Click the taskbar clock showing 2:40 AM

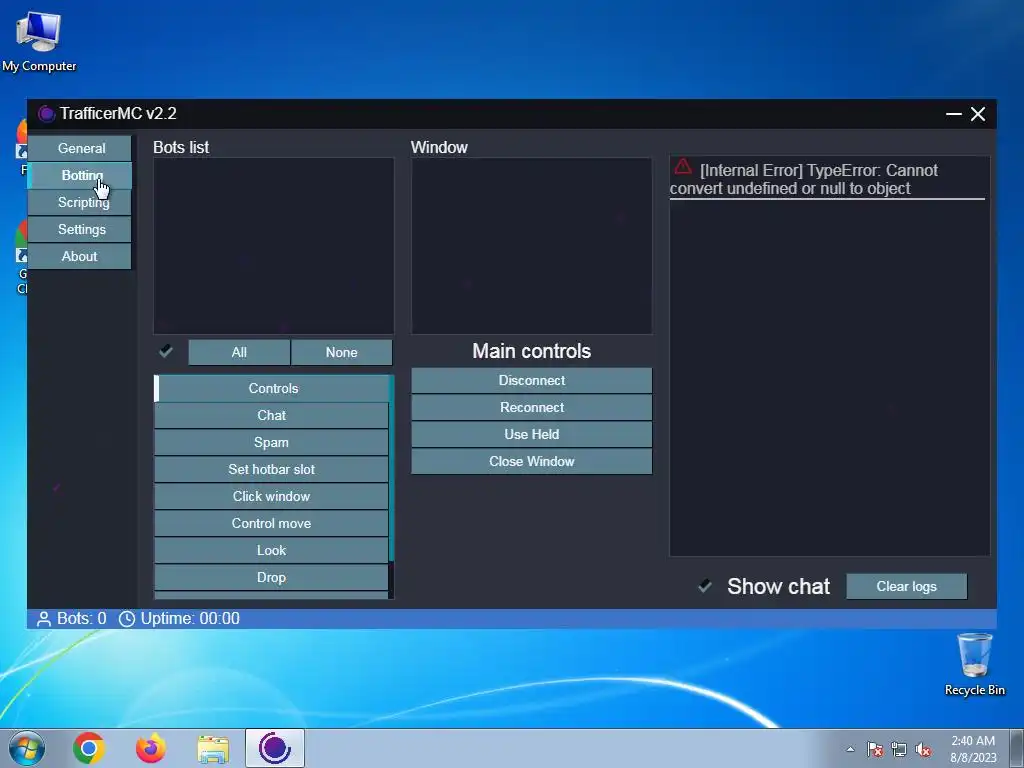(x=973, y=749)
